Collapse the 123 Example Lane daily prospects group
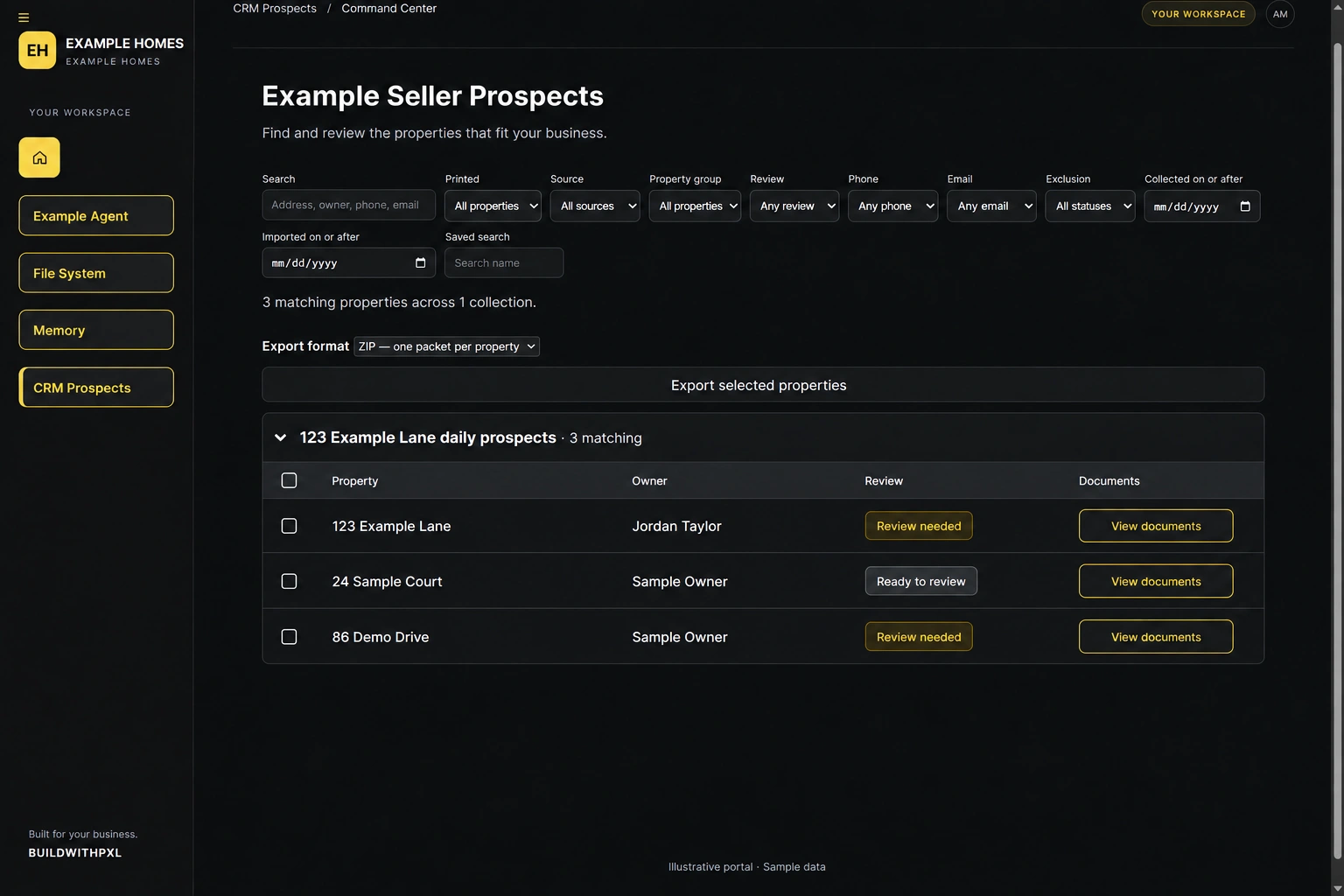 pos(280,437)
